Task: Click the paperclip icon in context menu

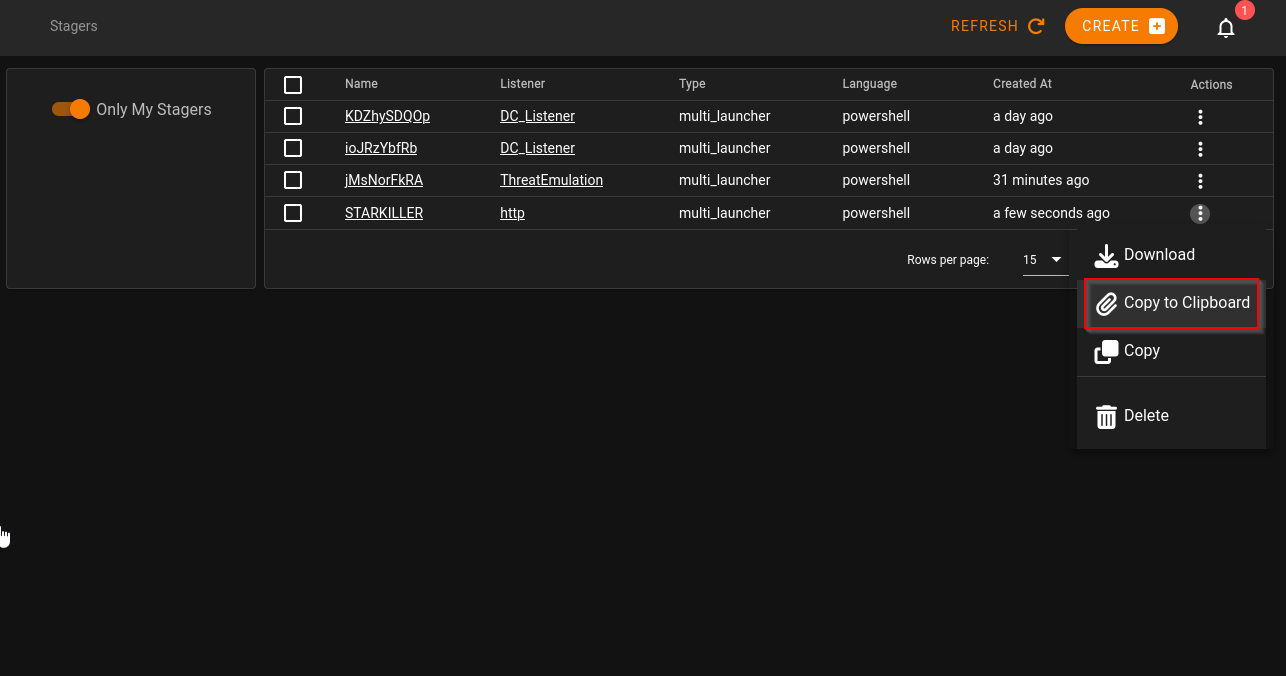Action: click(1106, 304)
